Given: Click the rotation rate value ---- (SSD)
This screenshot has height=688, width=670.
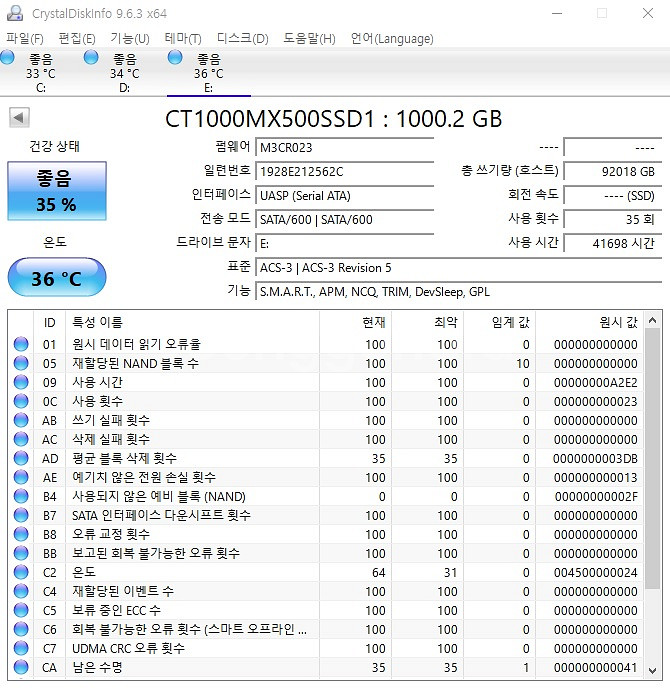Looking at the screenshot, I should pyautogui.click(x=613, y=196).
